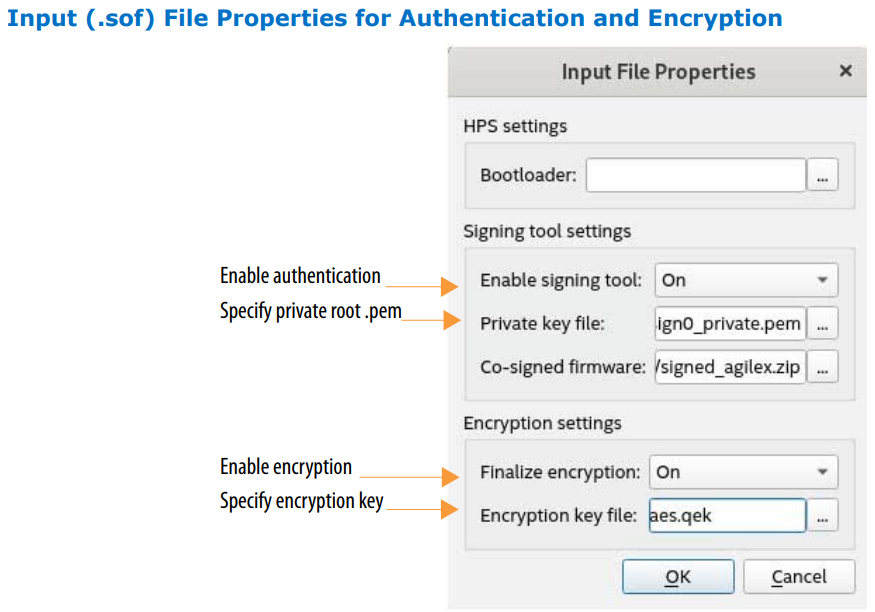The height and width of the screenshot is (612, 875).
Task: Click browse button next to Bootloader field
Action: click(x=822, y=175)
